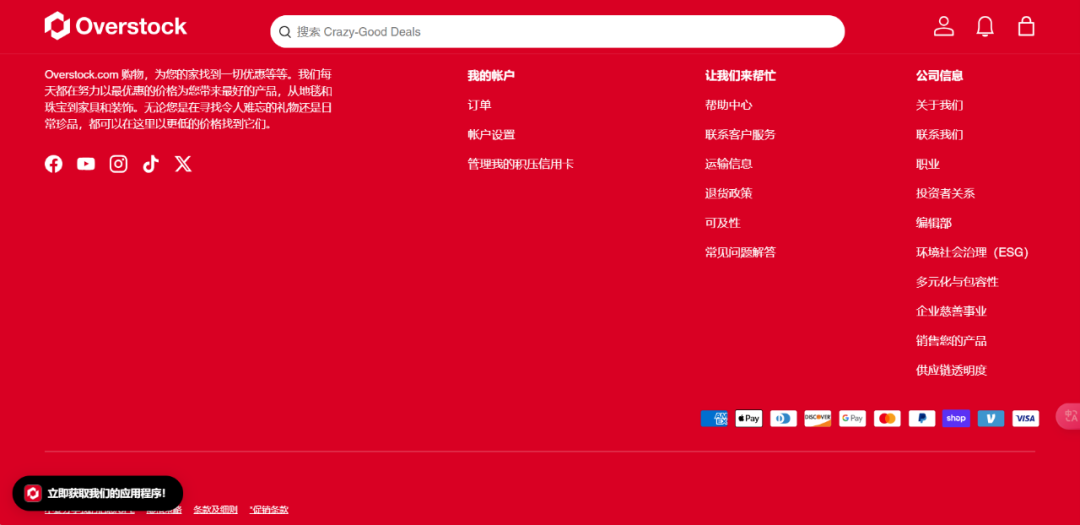Open the notifications bell icon

point(985,26)
